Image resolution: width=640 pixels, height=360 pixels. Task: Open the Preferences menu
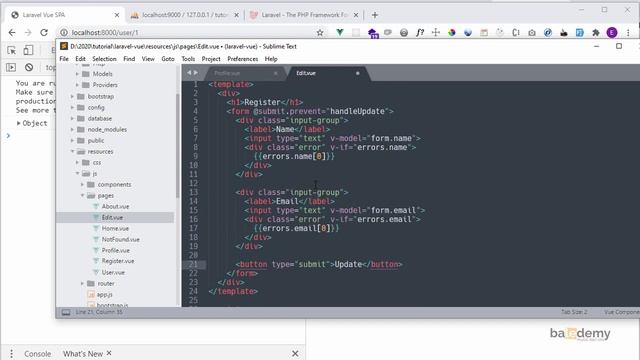[x=242, y=59]
